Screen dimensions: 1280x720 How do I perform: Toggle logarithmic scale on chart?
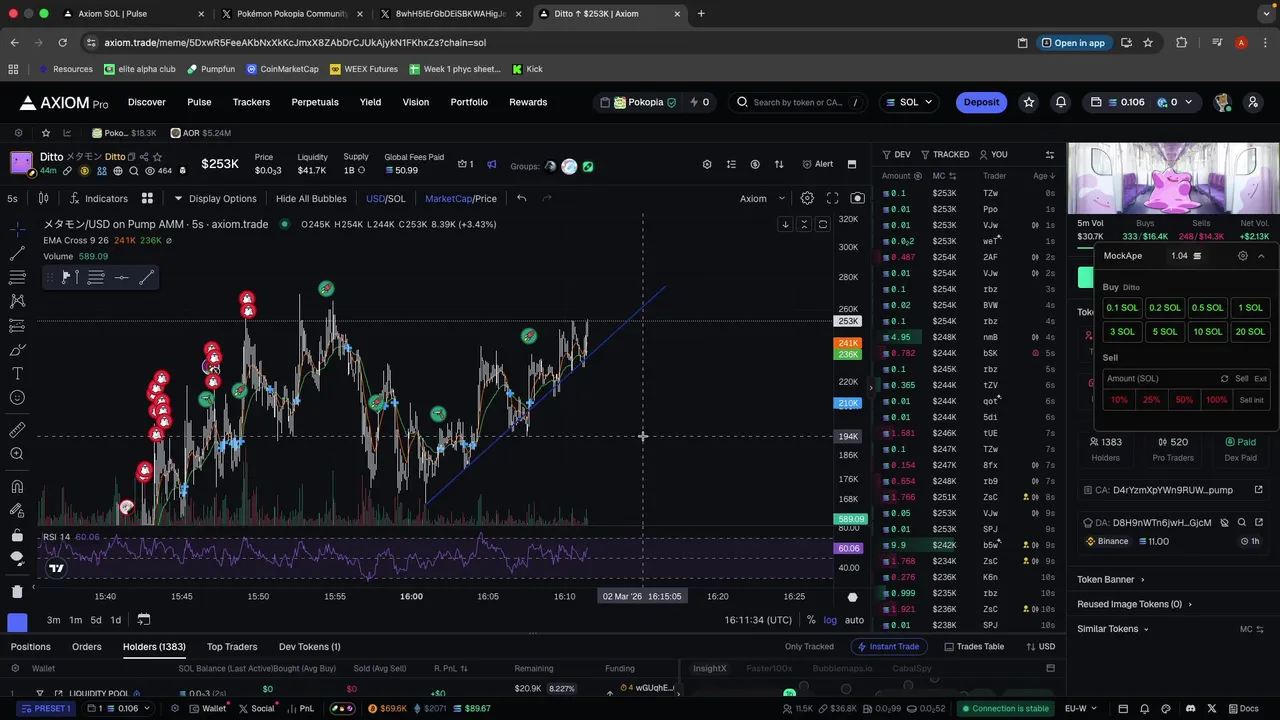(830, 620)
